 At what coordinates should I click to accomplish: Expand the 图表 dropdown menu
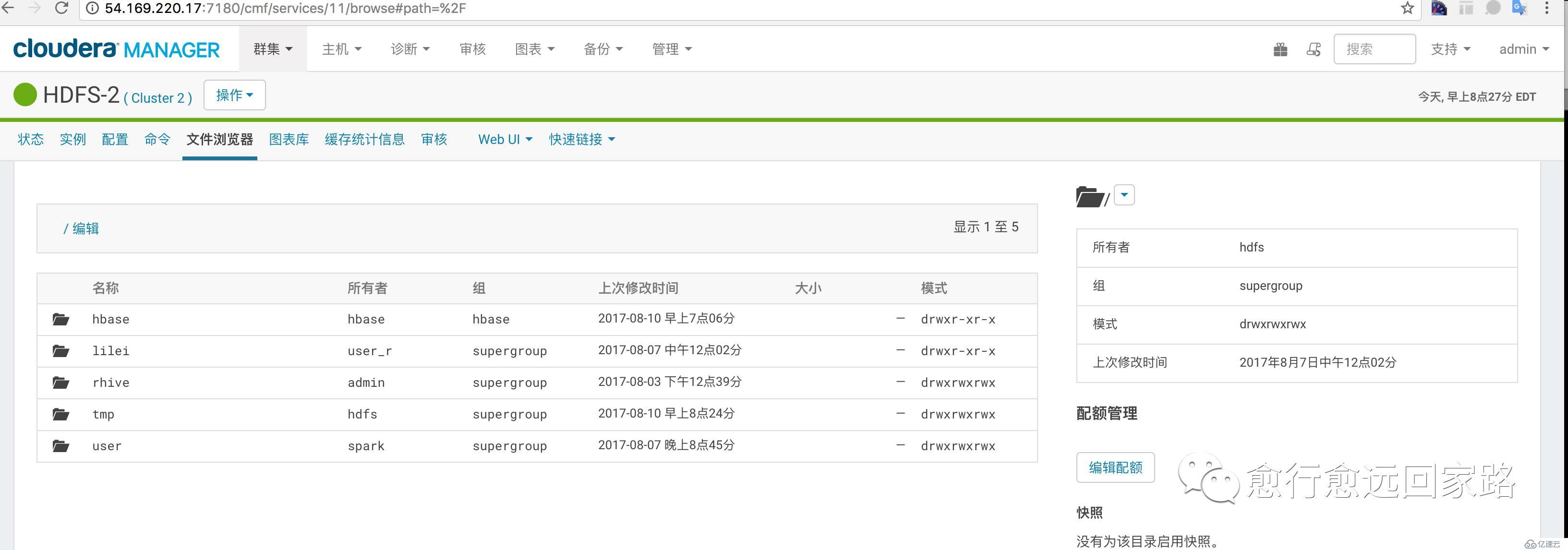[x=534, y=49]
